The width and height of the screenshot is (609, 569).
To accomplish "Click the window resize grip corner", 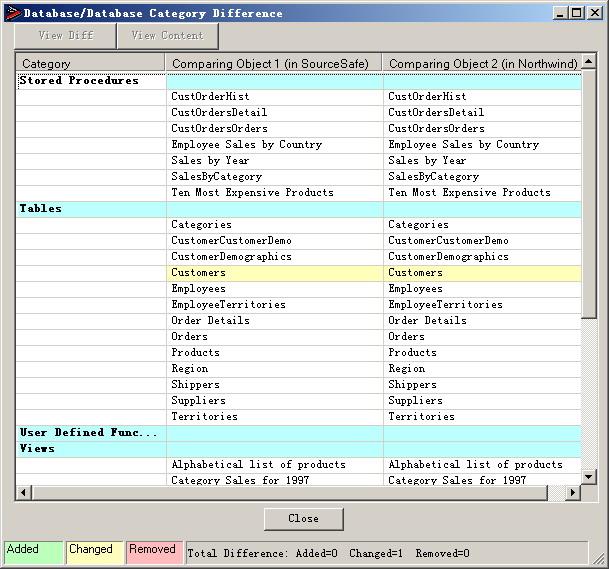I will 598,558.
